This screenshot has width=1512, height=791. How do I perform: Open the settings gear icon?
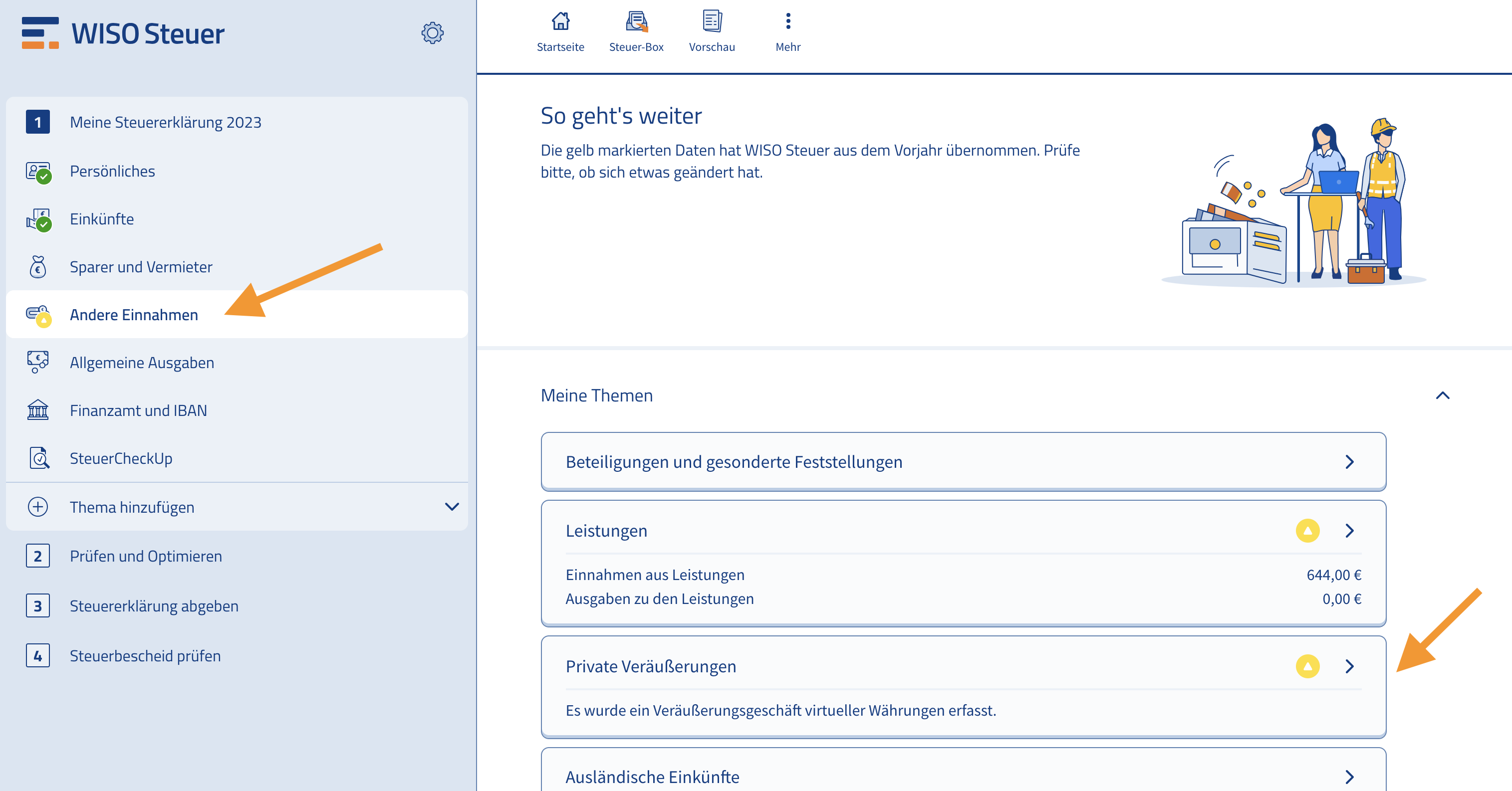(432, 33)
